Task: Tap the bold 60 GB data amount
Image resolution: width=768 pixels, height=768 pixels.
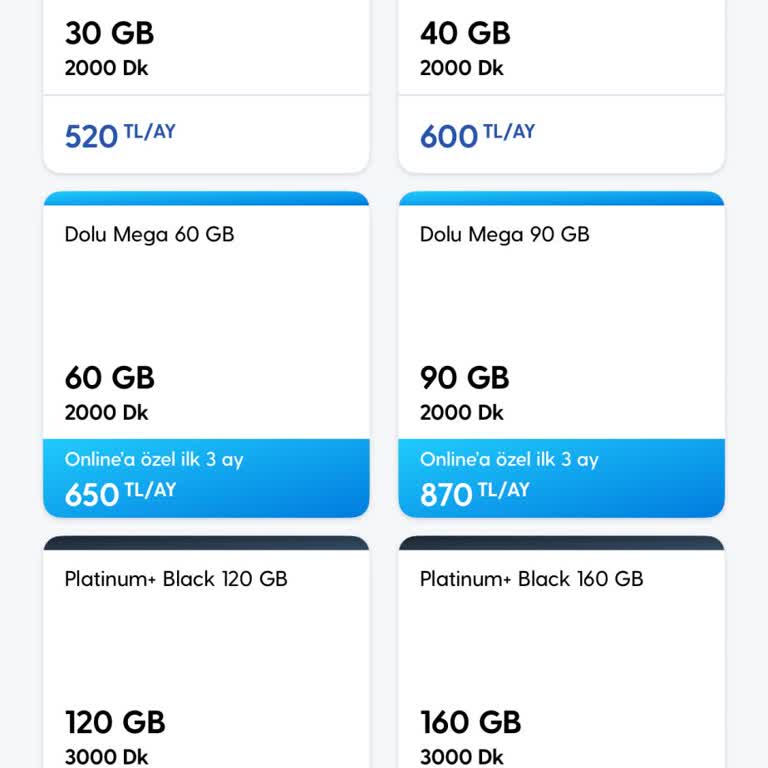Action: click(109, 378)
